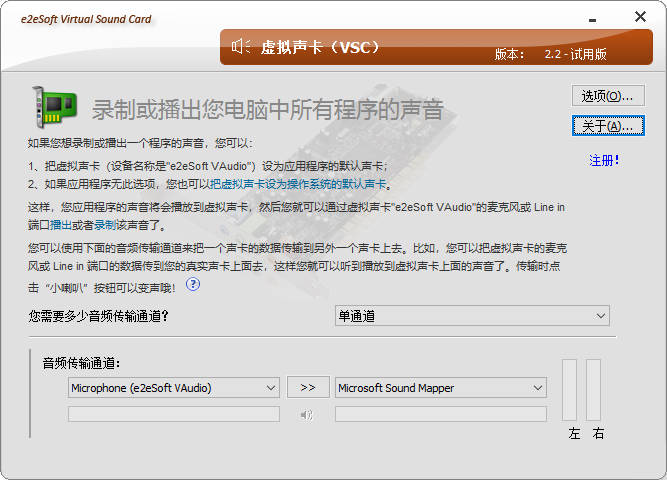Image resolution: width=667 pixels, height=480 pixels.
Task: Click the >> transfer button
Action: 308,388
